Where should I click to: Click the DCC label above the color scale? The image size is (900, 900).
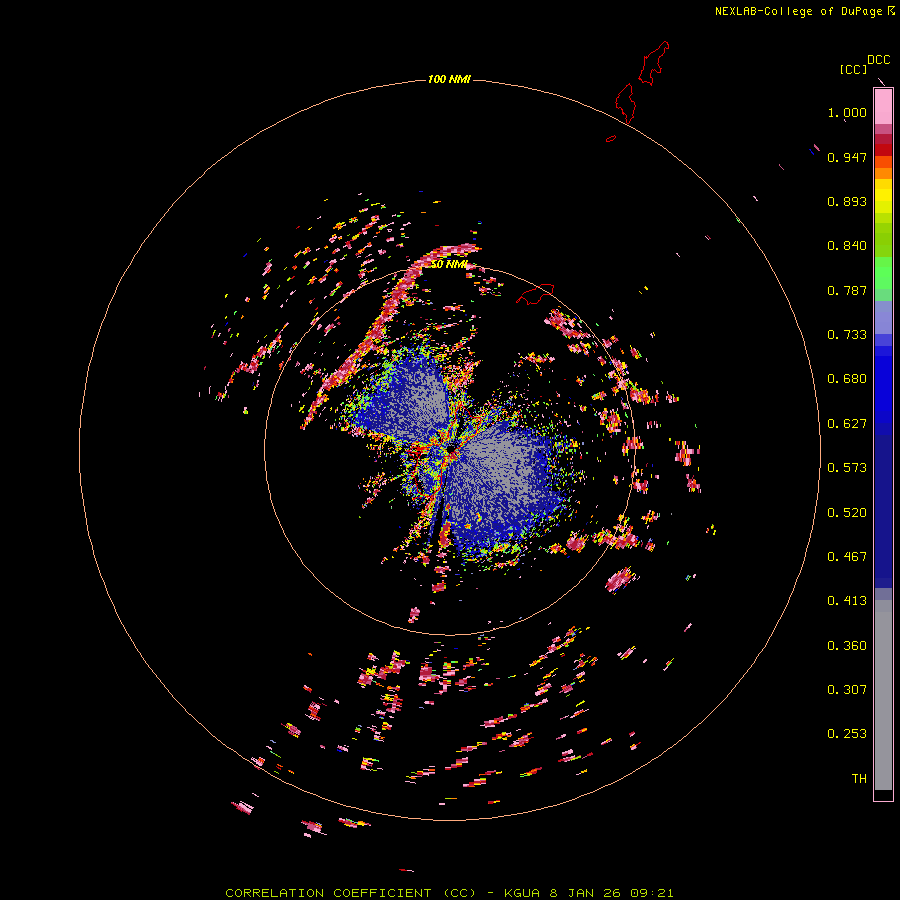tap(878, 60)
